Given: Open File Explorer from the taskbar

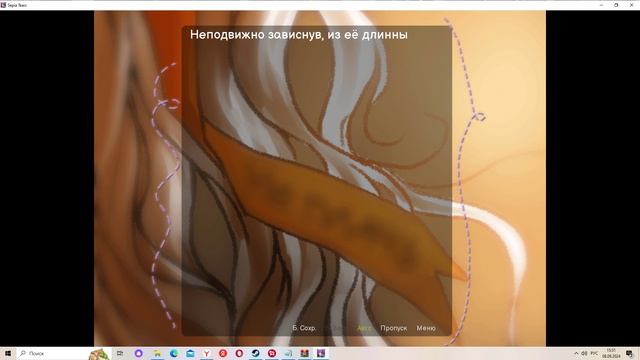Looking at the screenshot, I should (157, 353).
